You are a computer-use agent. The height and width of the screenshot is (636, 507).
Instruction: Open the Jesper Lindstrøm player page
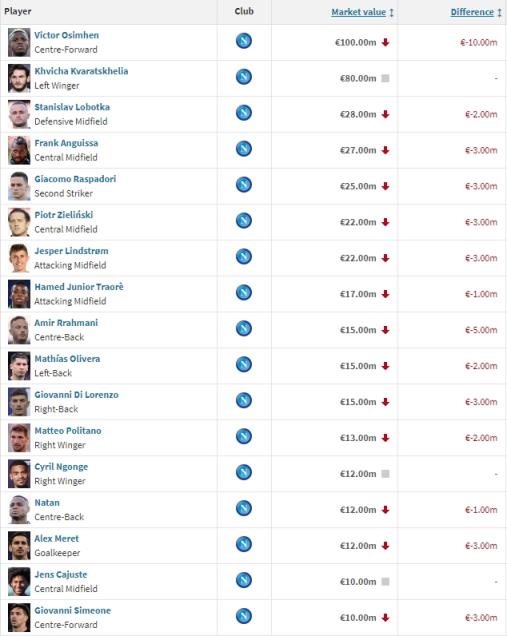click(x=71, y=251)
